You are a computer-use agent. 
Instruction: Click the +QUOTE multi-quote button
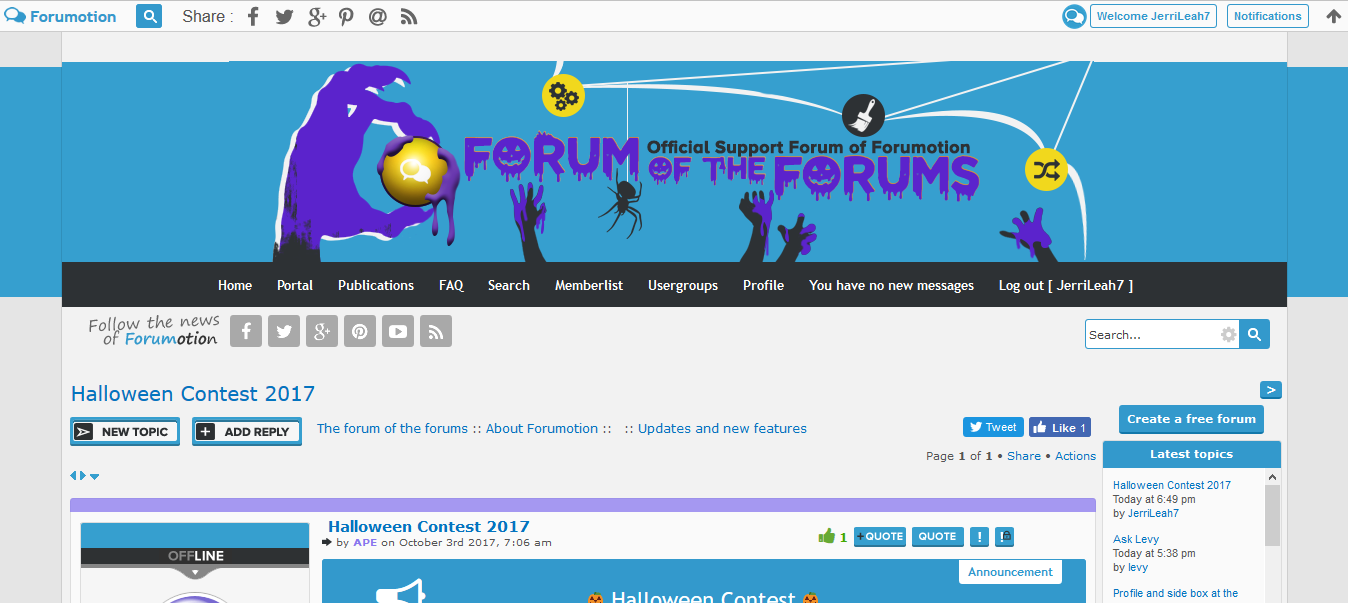pyautogui.click(x=880, y=536)
